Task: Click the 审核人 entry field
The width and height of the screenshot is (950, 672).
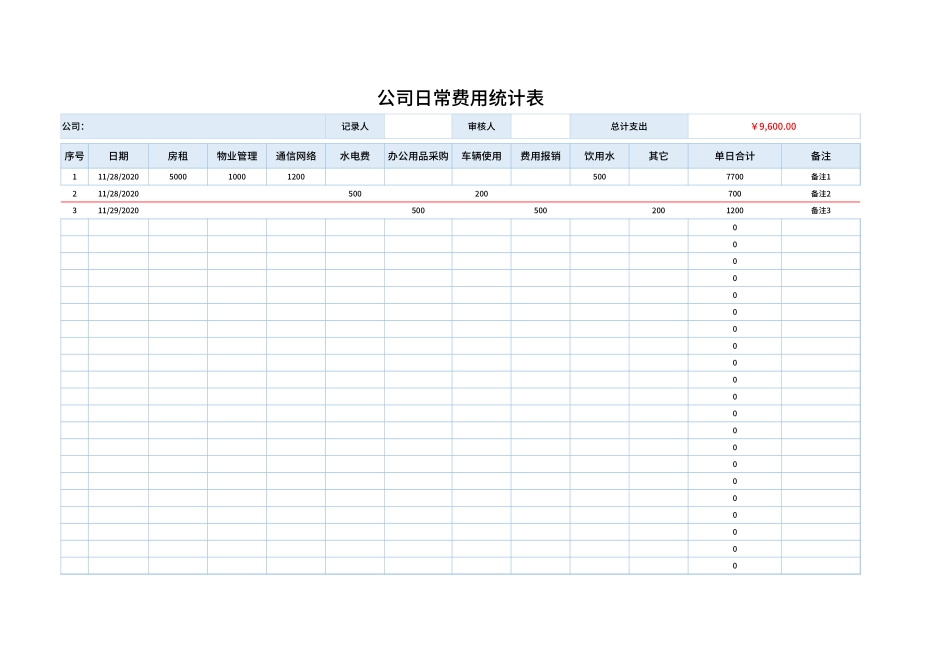Action: (540, 125)
